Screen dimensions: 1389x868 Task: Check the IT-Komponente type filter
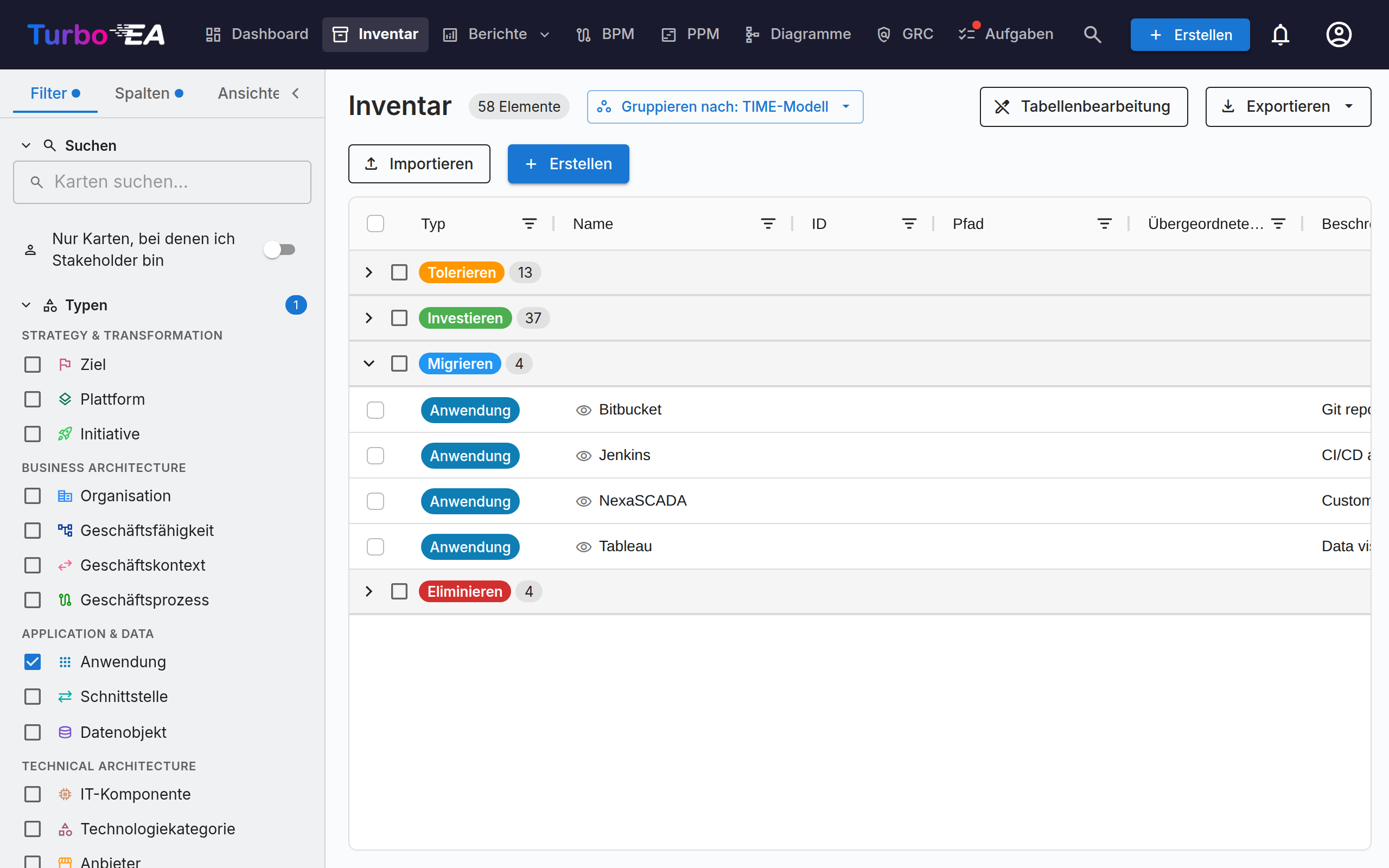(x=33, y=794)
